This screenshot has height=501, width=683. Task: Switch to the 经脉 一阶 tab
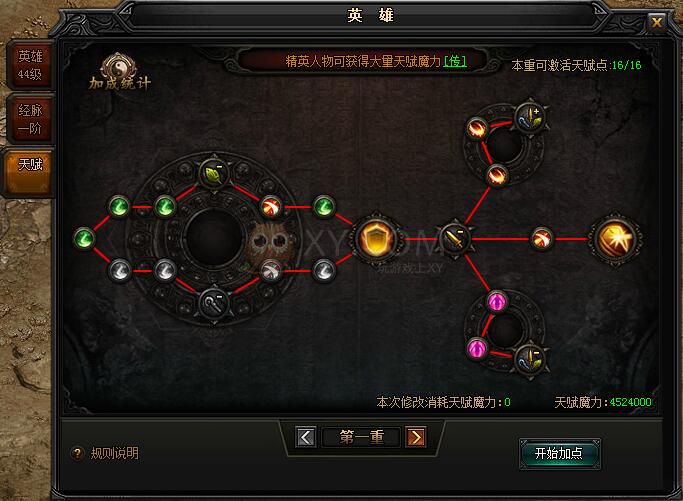coord(30,118)
